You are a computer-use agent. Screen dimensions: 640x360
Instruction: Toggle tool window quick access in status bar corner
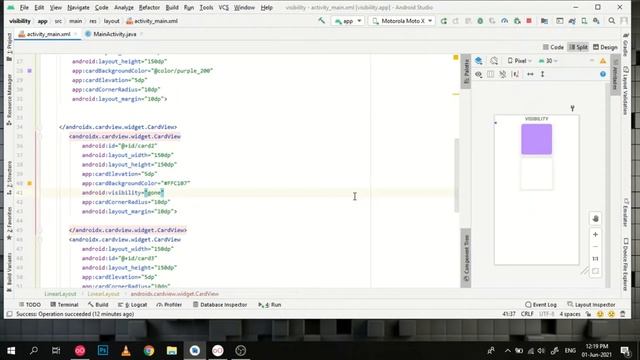coord(9,314)
